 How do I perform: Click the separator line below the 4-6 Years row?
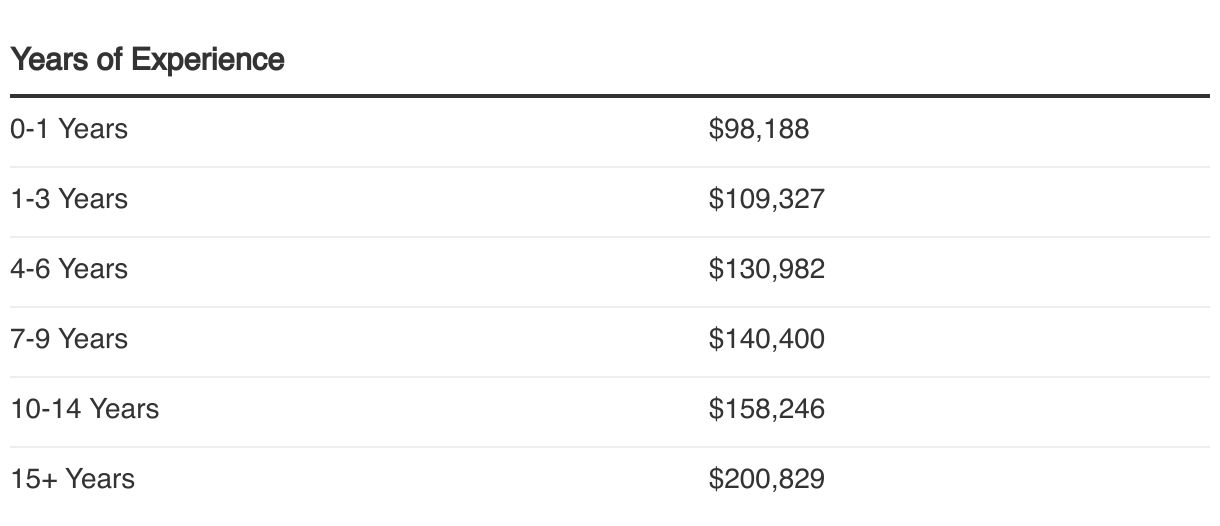[610, 307]
